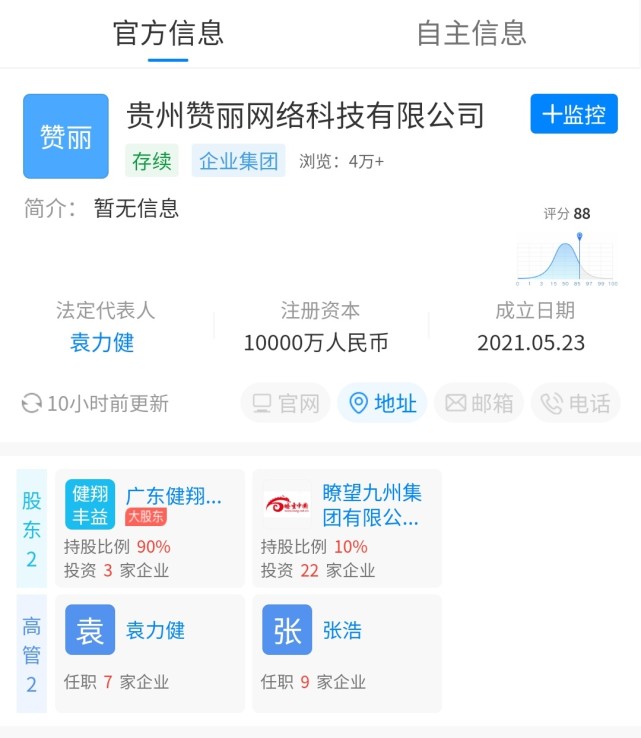Select the 简介 暂无信息 text

(101, 208)
